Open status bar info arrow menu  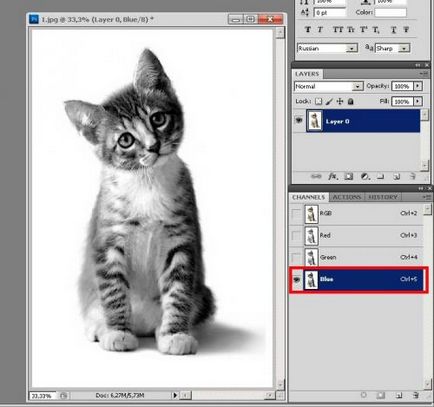pos(175,395)
